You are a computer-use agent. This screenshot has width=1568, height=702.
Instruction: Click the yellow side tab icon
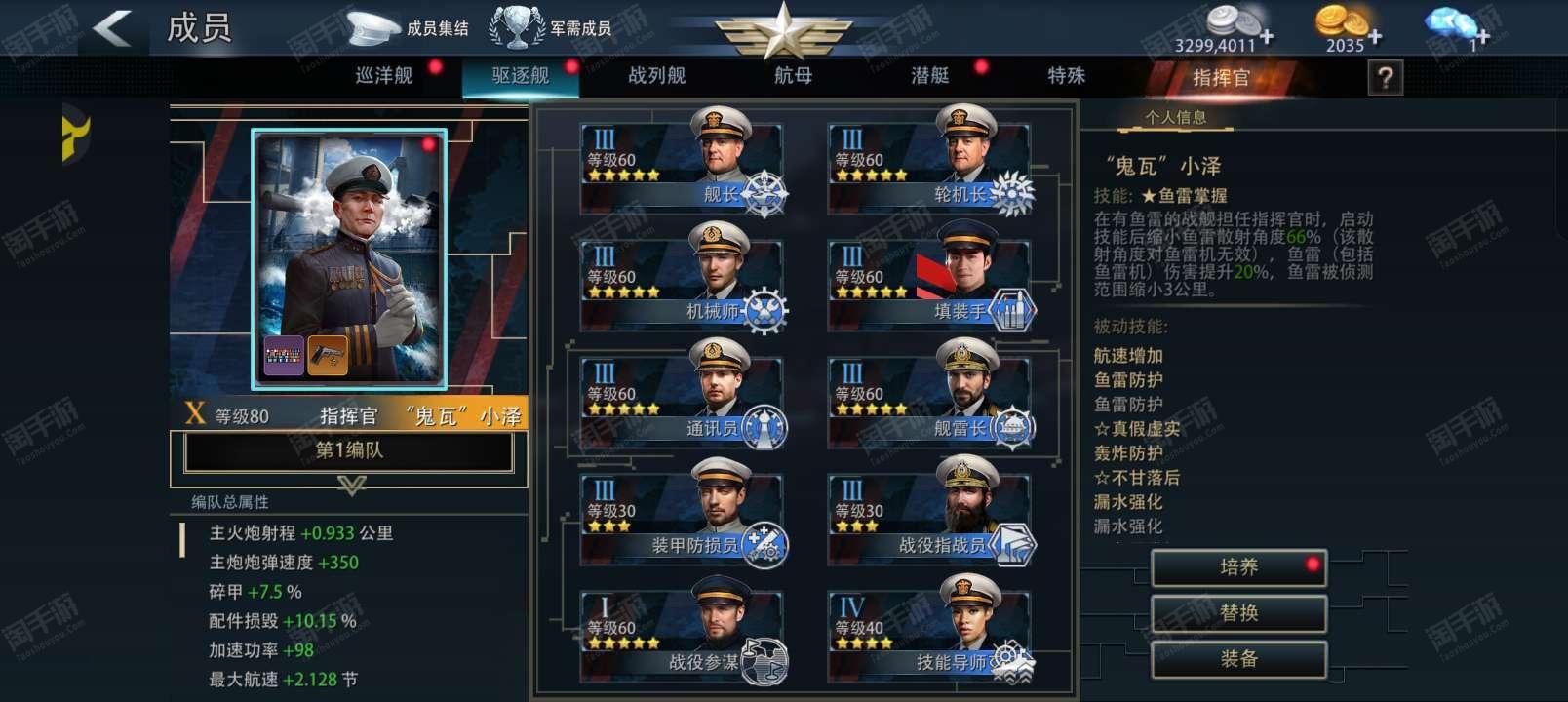75,135
